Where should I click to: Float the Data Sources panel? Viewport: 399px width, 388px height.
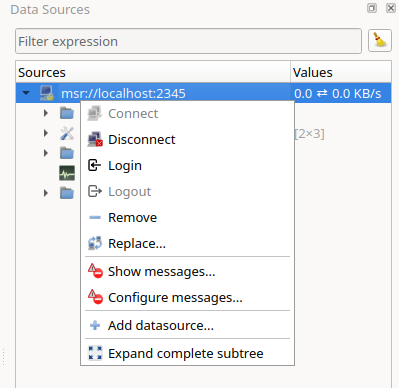coord(372,8)
